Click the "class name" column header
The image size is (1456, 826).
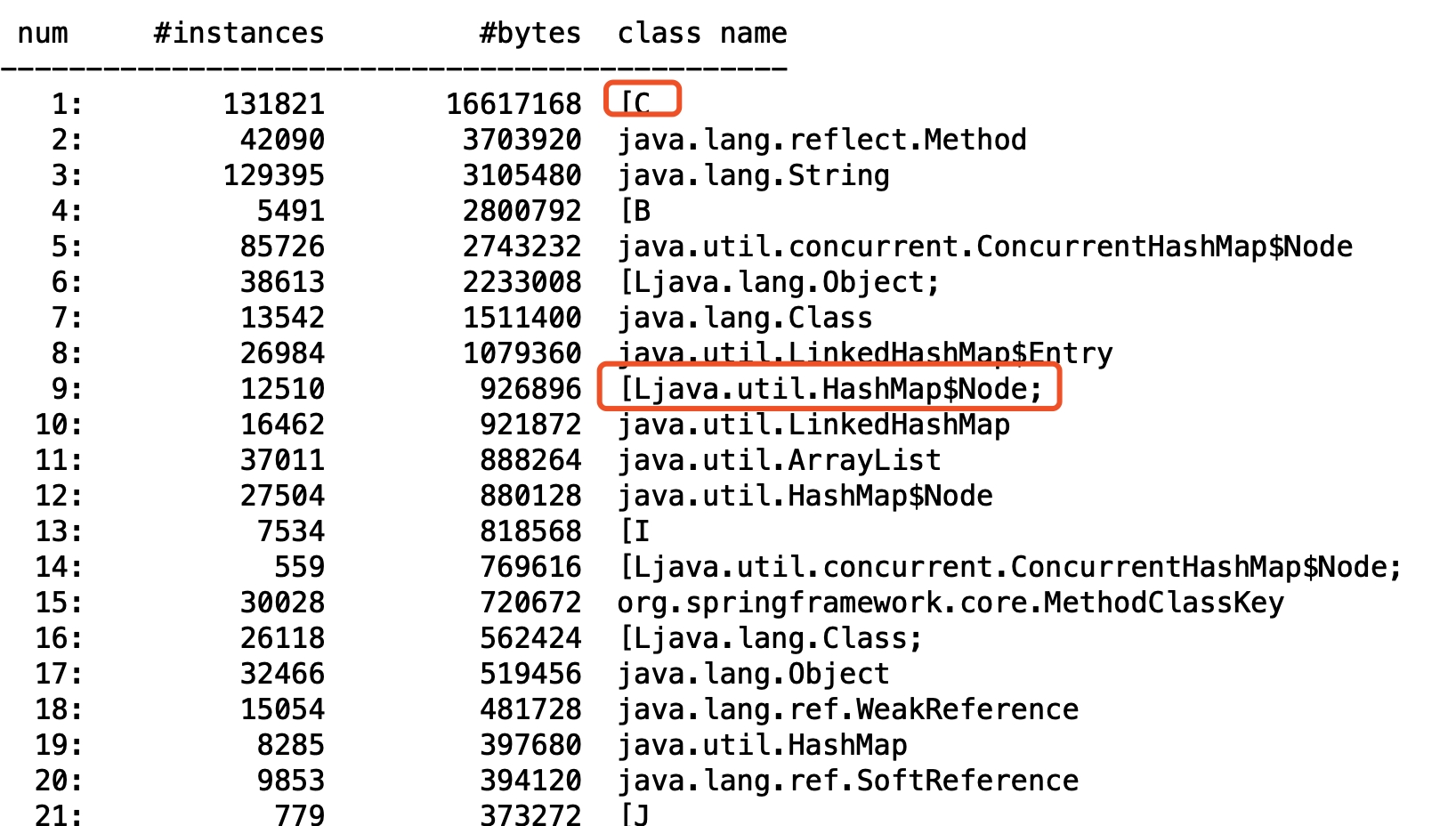click(701, 33)
